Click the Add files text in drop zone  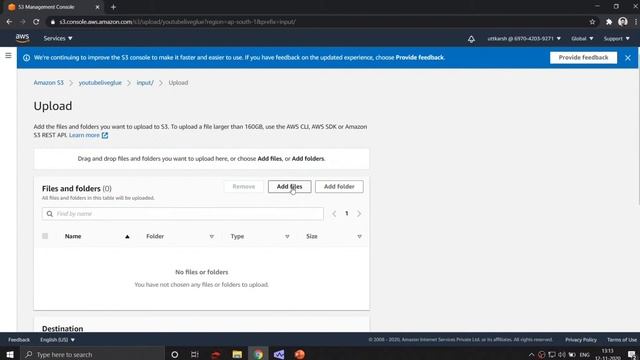click(269, 159)
